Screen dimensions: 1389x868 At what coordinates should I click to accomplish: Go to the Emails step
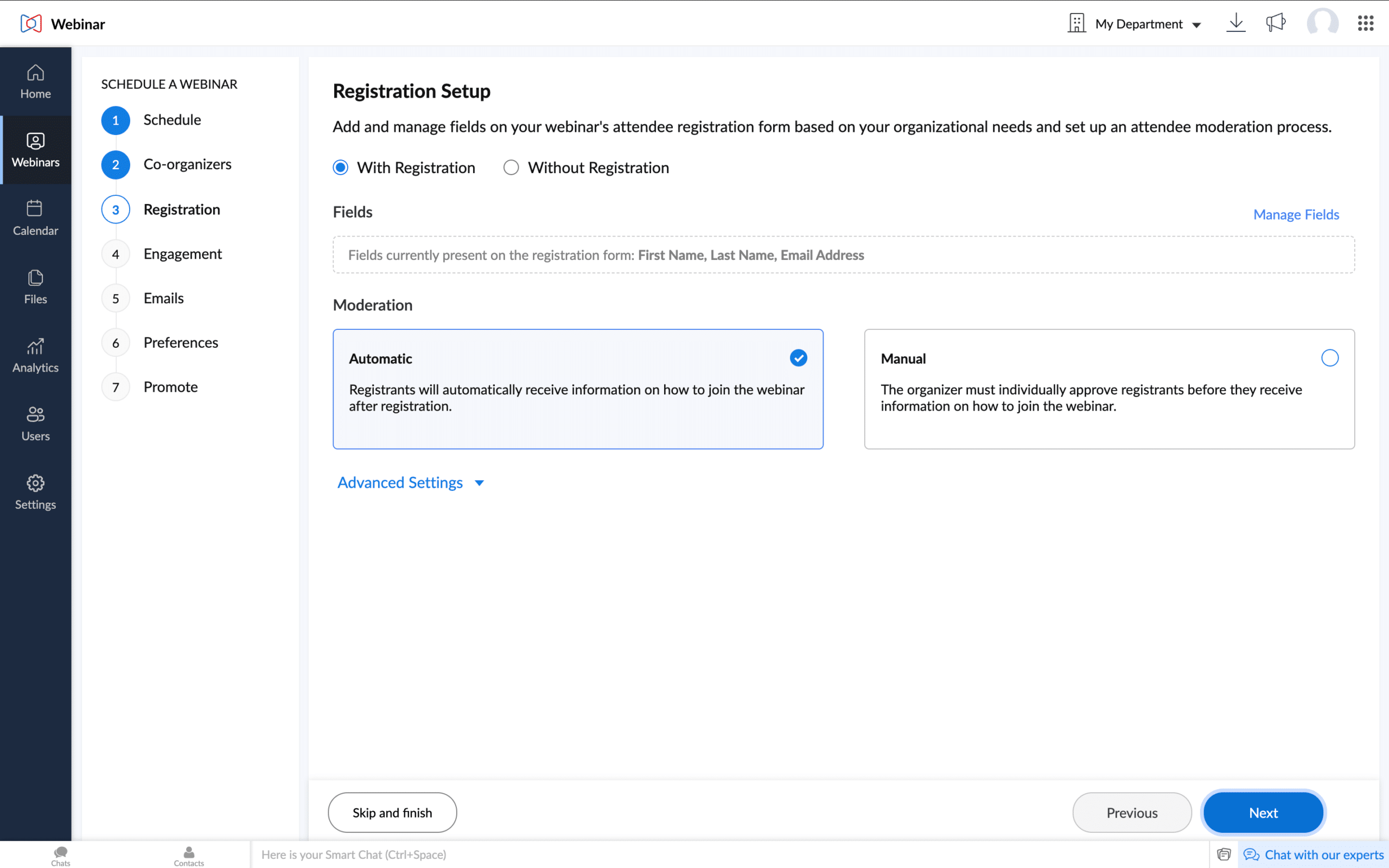click(163, 297)
